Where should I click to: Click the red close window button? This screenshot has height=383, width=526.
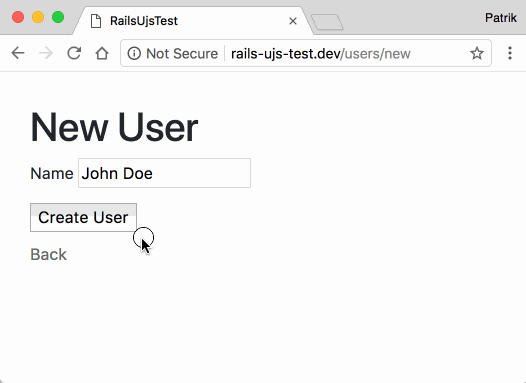(x=18, y=17)
